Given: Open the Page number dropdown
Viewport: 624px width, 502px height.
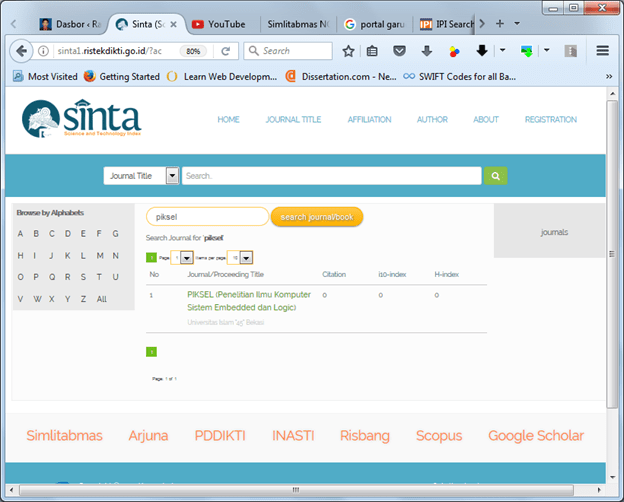Looking at the screenshot, I should pyautogui.click(x=187, y=258).
